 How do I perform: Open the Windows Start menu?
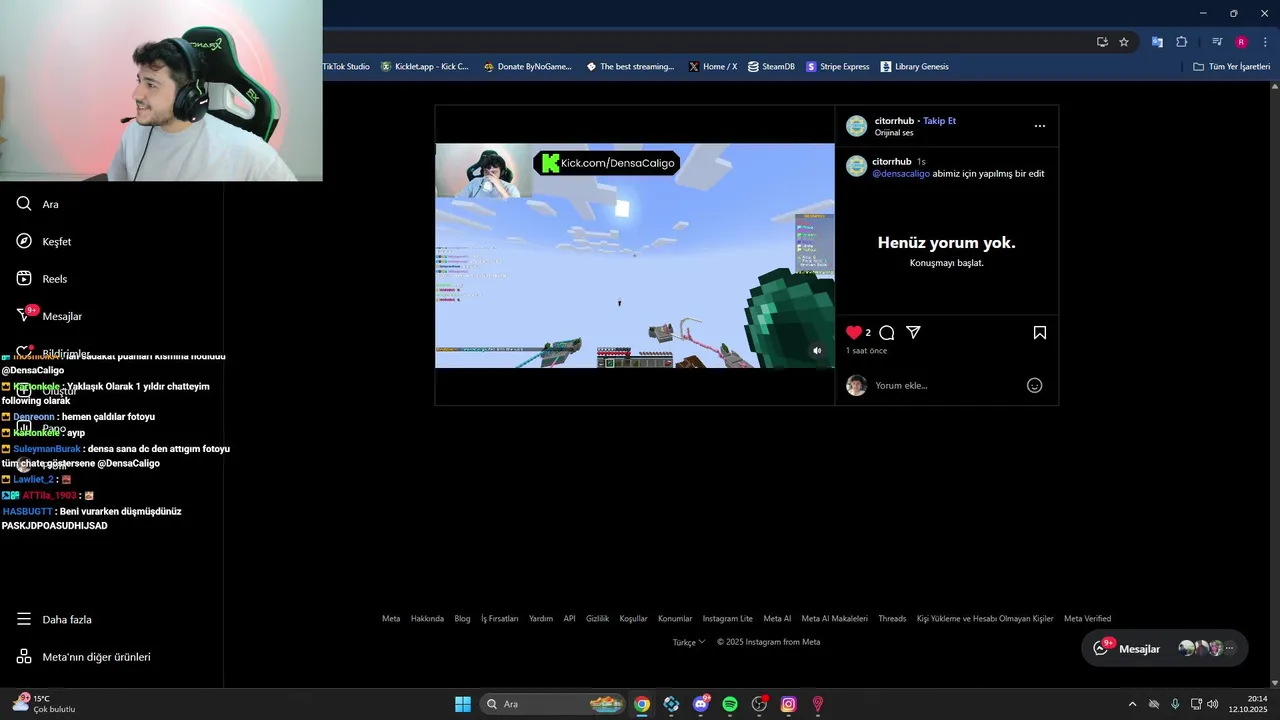[463, 704]
